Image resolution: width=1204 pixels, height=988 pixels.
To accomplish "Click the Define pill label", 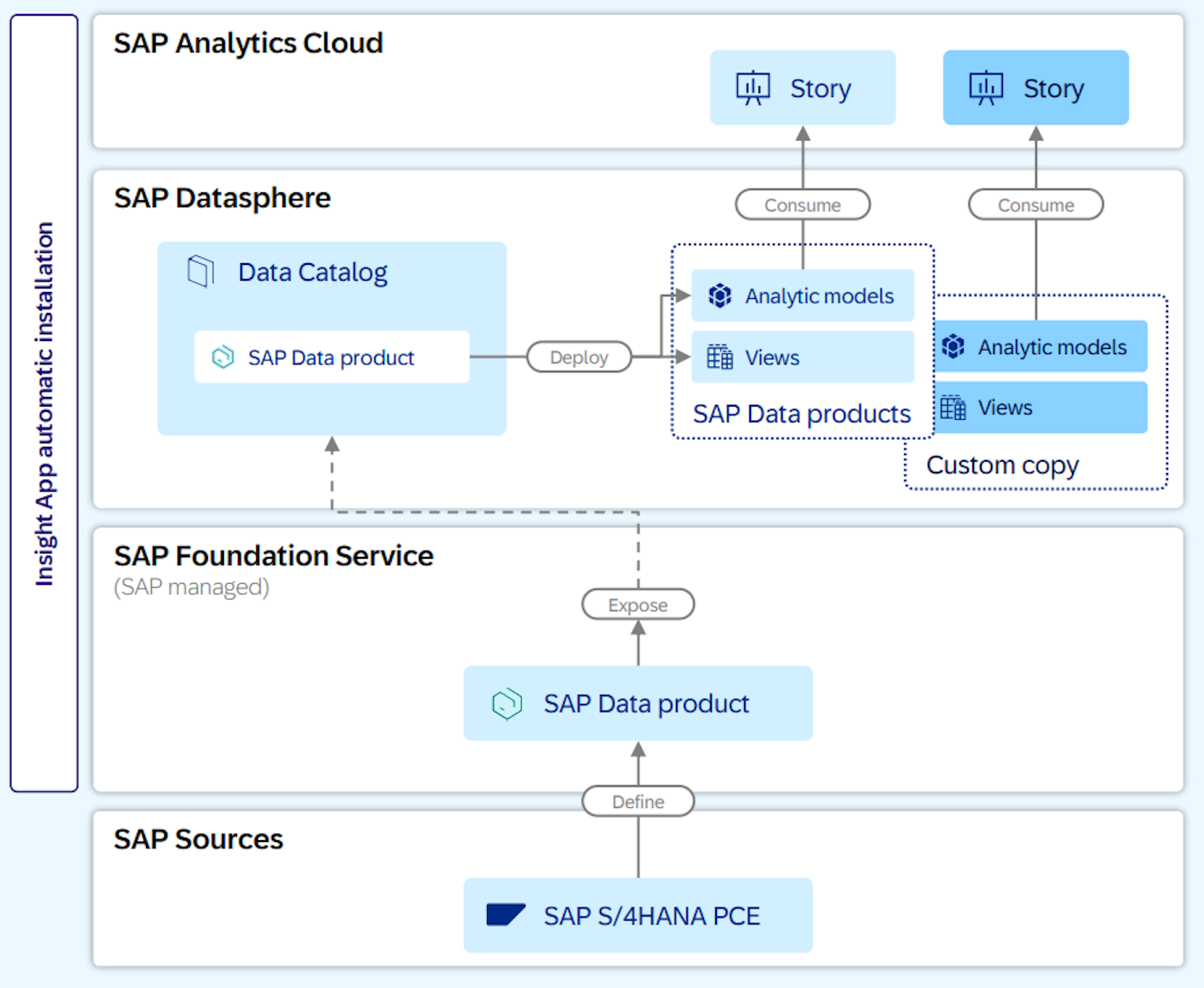I will pyautogui.click(x=638, y=801).
